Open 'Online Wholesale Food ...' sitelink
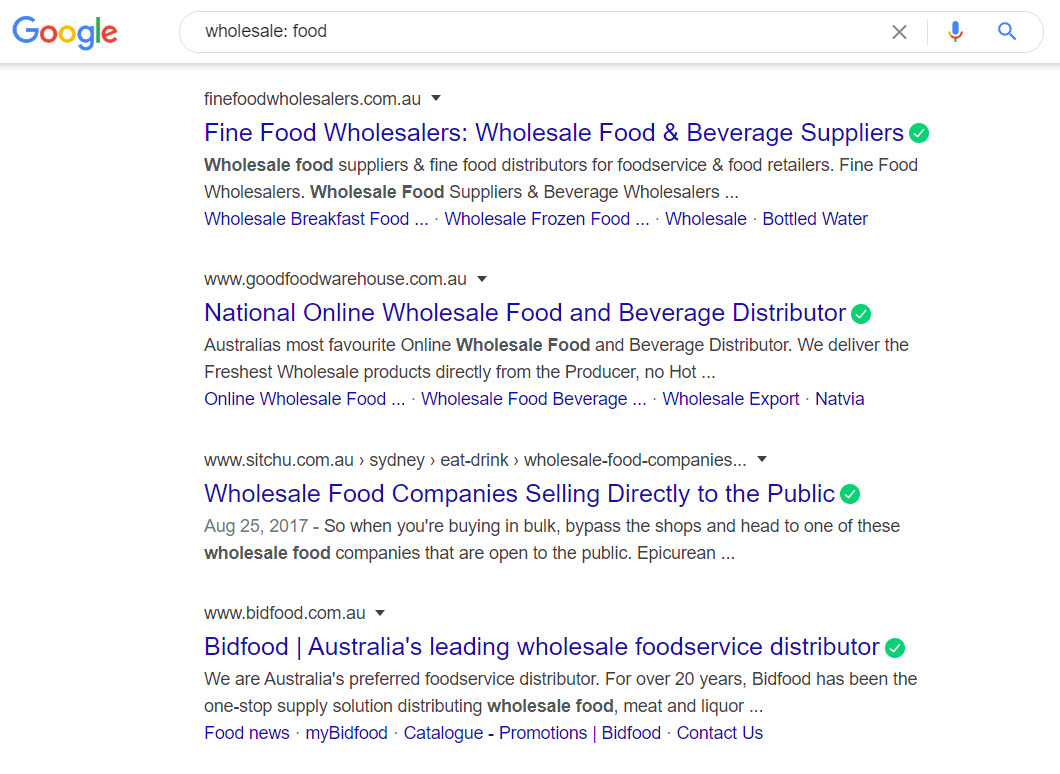This screenshot has width=1060, height=774. pyautogui.click(x=304, y=399)
